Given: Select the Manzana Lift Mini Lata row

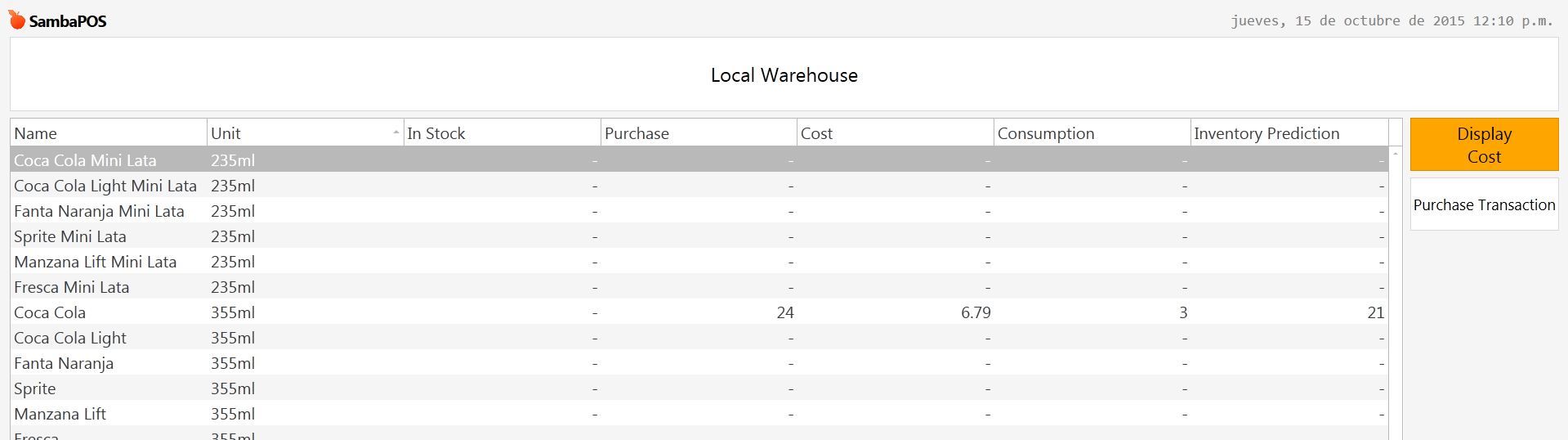Looking at the screenshot, I should [699, 262].
